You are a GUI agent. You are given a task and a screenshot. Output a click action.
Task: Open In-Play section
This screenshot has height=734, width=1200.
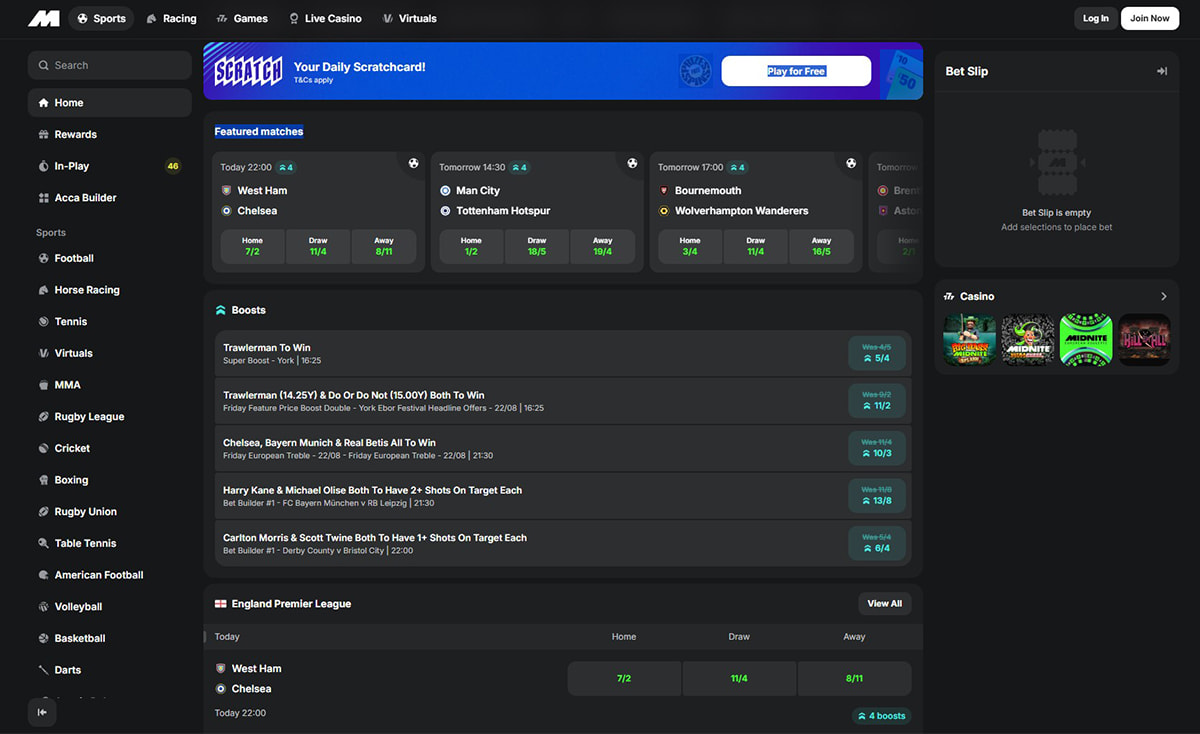[x=110, y=166]
